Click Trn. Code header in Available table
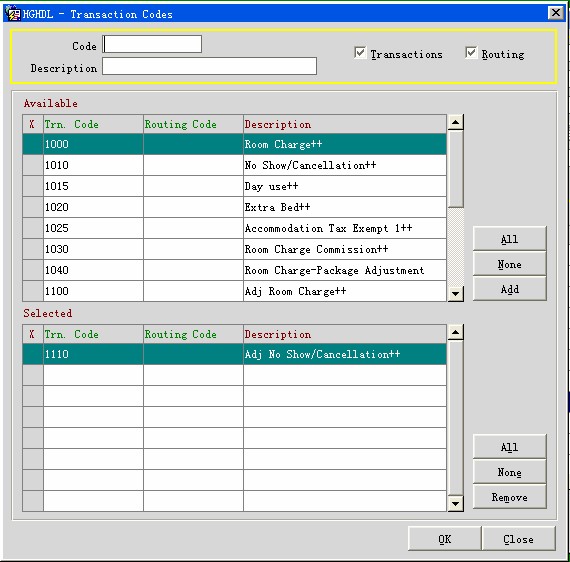Image resolution: width=570 pixels, height=562 pixels. click(x=93, y=124)
